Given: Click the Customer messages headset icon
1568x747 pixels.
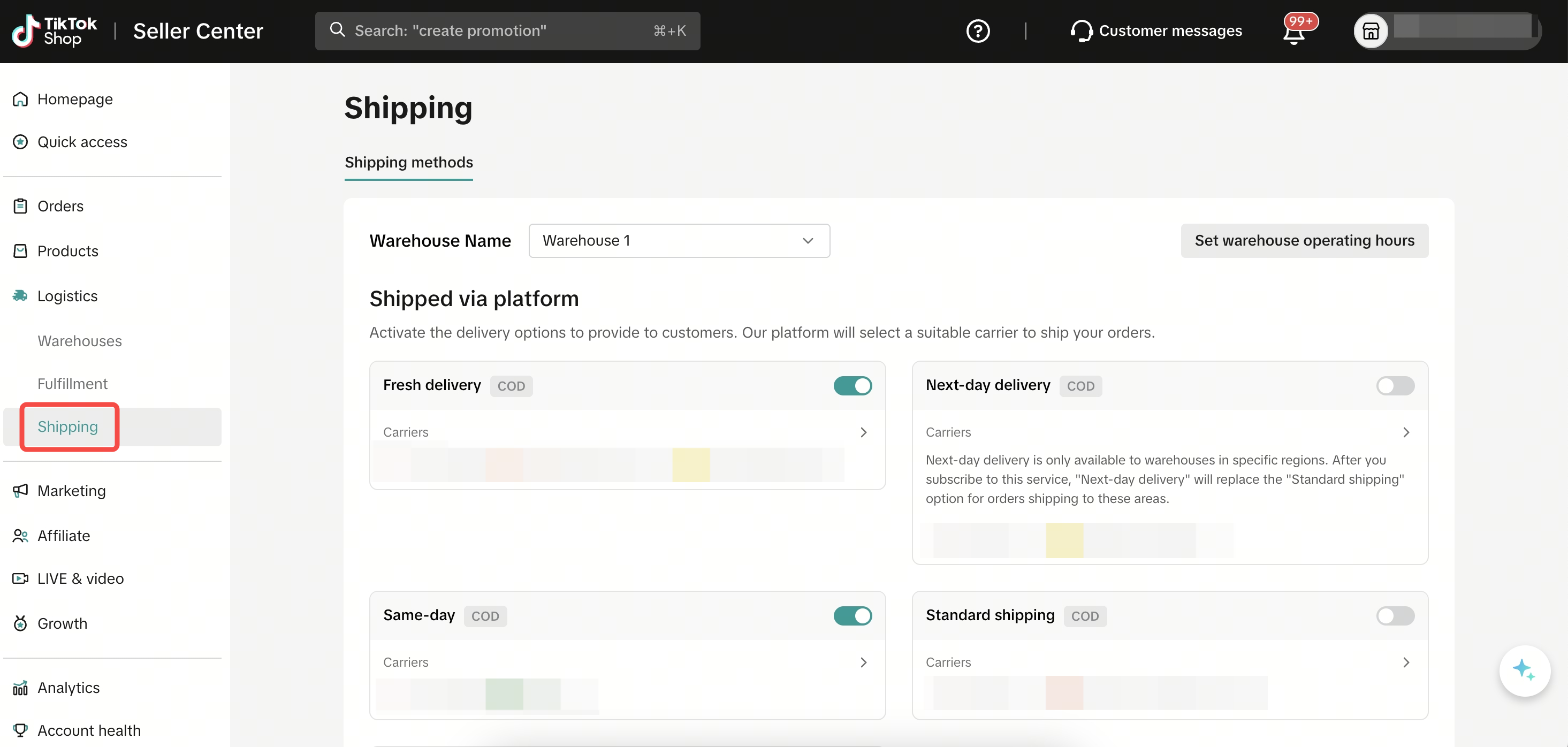Looking at the screenshot, I should pyautogui.click(x=1081, y=31).
